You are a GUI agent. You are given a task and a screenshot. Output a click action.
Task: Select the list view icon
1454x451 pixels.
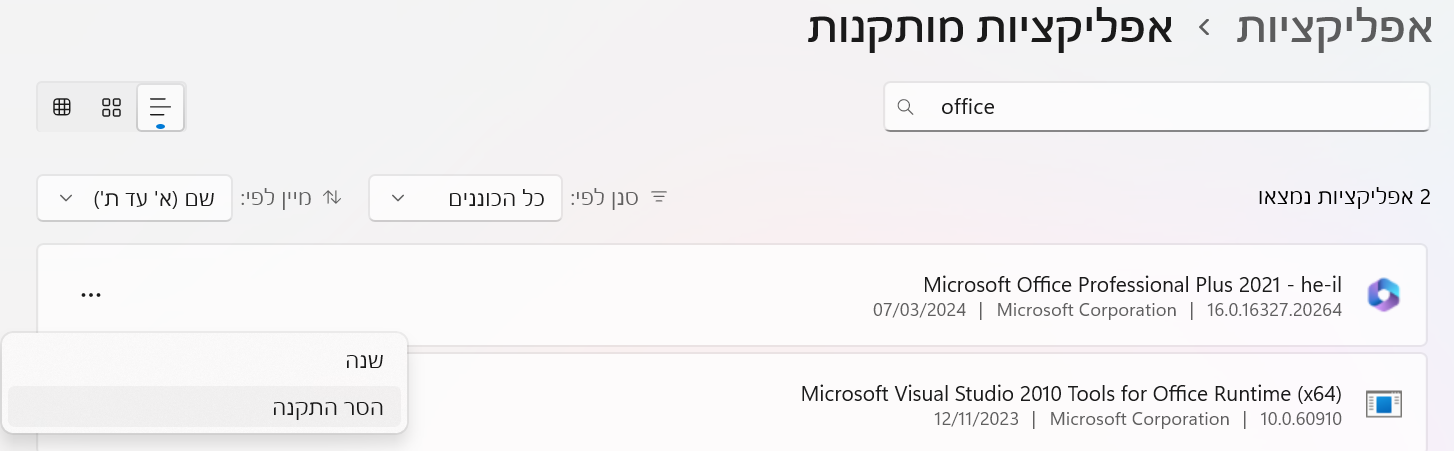pos(160,107)
